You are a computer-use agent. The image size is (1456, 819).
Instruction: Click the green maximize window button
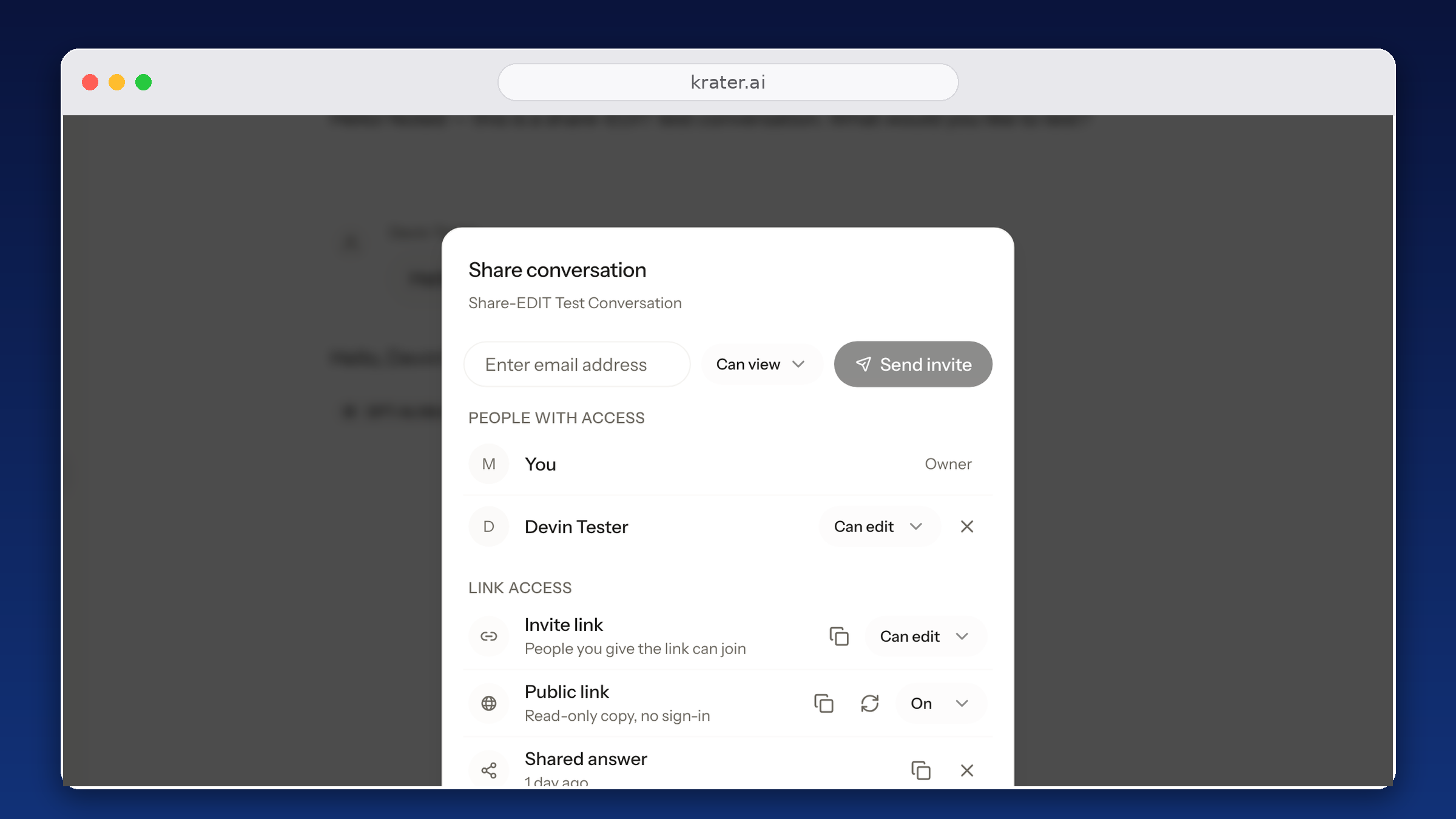tap(144, 82)
